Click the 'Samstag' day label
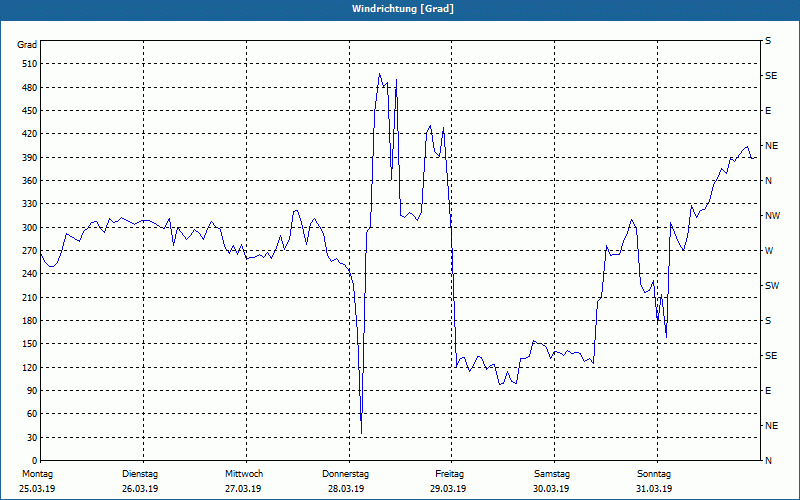Image resolution: width=800 pixels, height=500 pixels. coord(552,474)
